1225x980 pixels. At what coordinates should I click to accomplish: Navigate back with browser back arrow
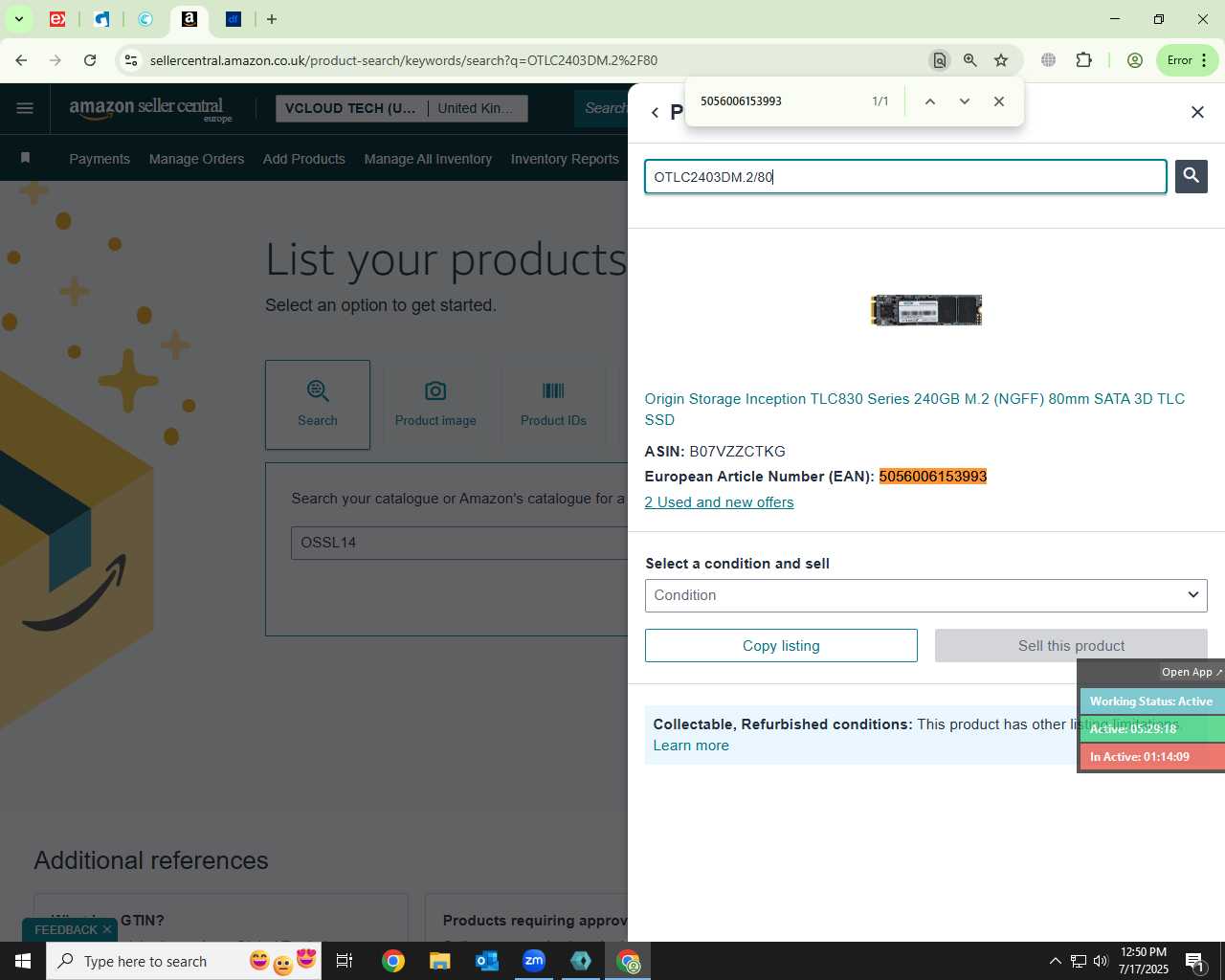21,60
